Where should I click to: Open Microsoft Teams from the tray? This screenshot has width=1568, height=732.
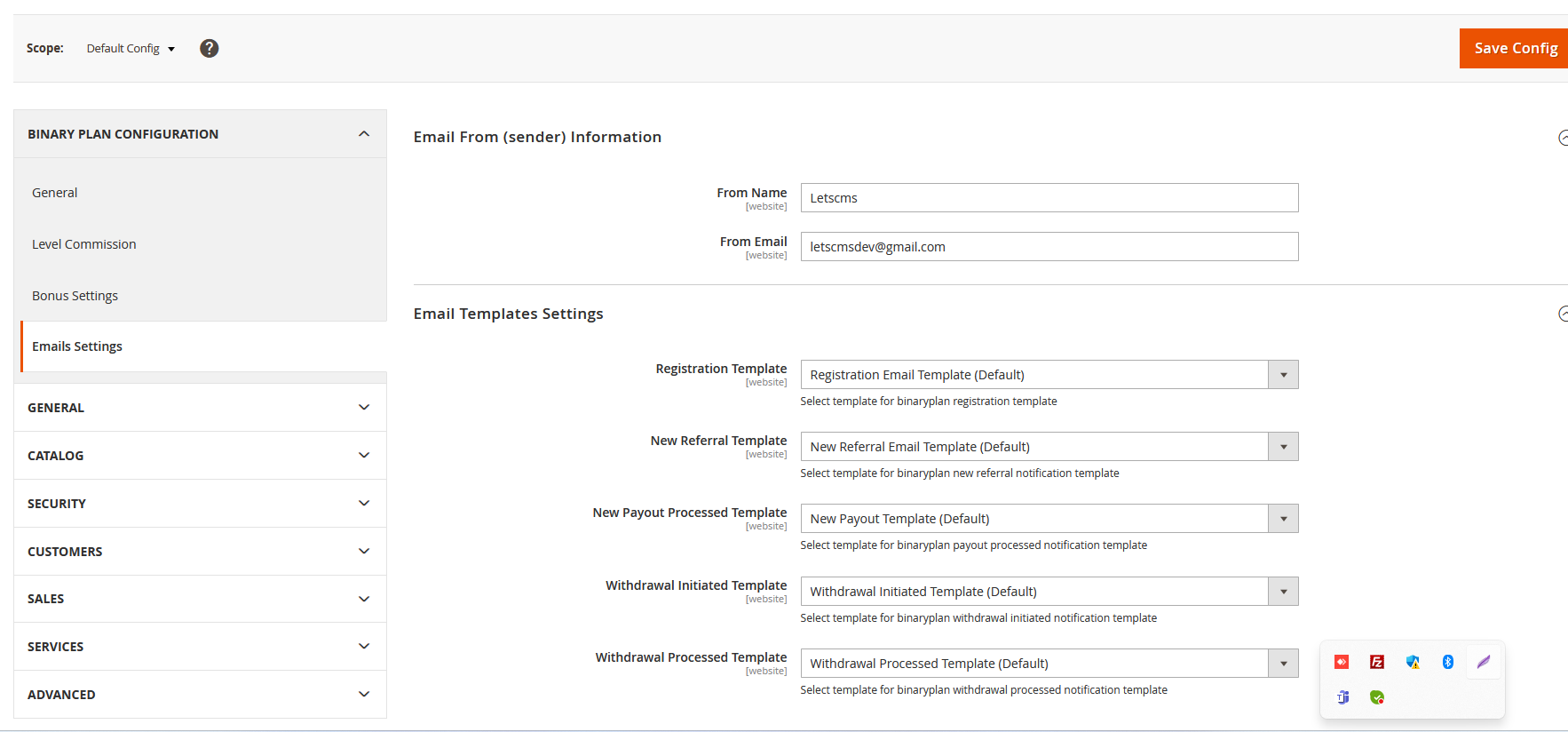click(1342, 697)
